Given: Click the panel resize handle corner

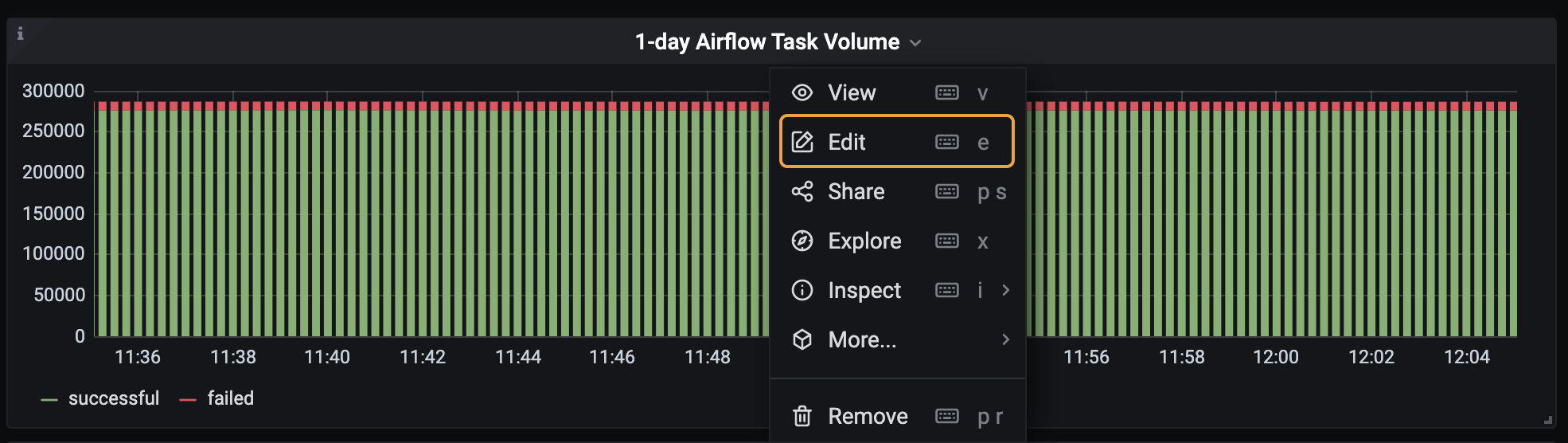Looking at the screenshot, I should (1548, 419).
